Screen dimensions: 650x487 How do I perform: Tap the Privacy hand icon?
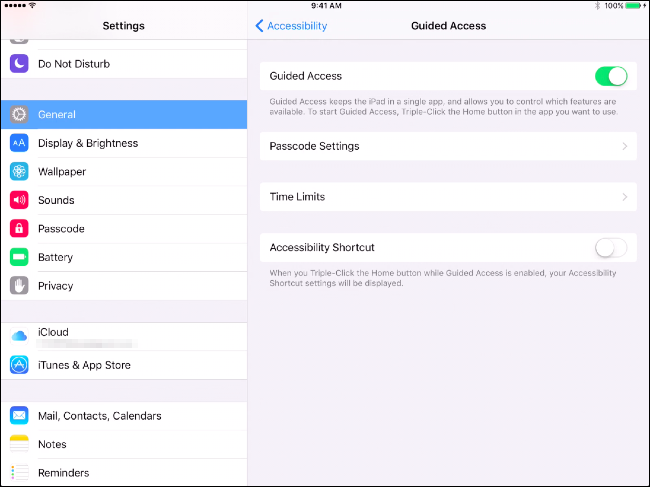coord(19,286)
